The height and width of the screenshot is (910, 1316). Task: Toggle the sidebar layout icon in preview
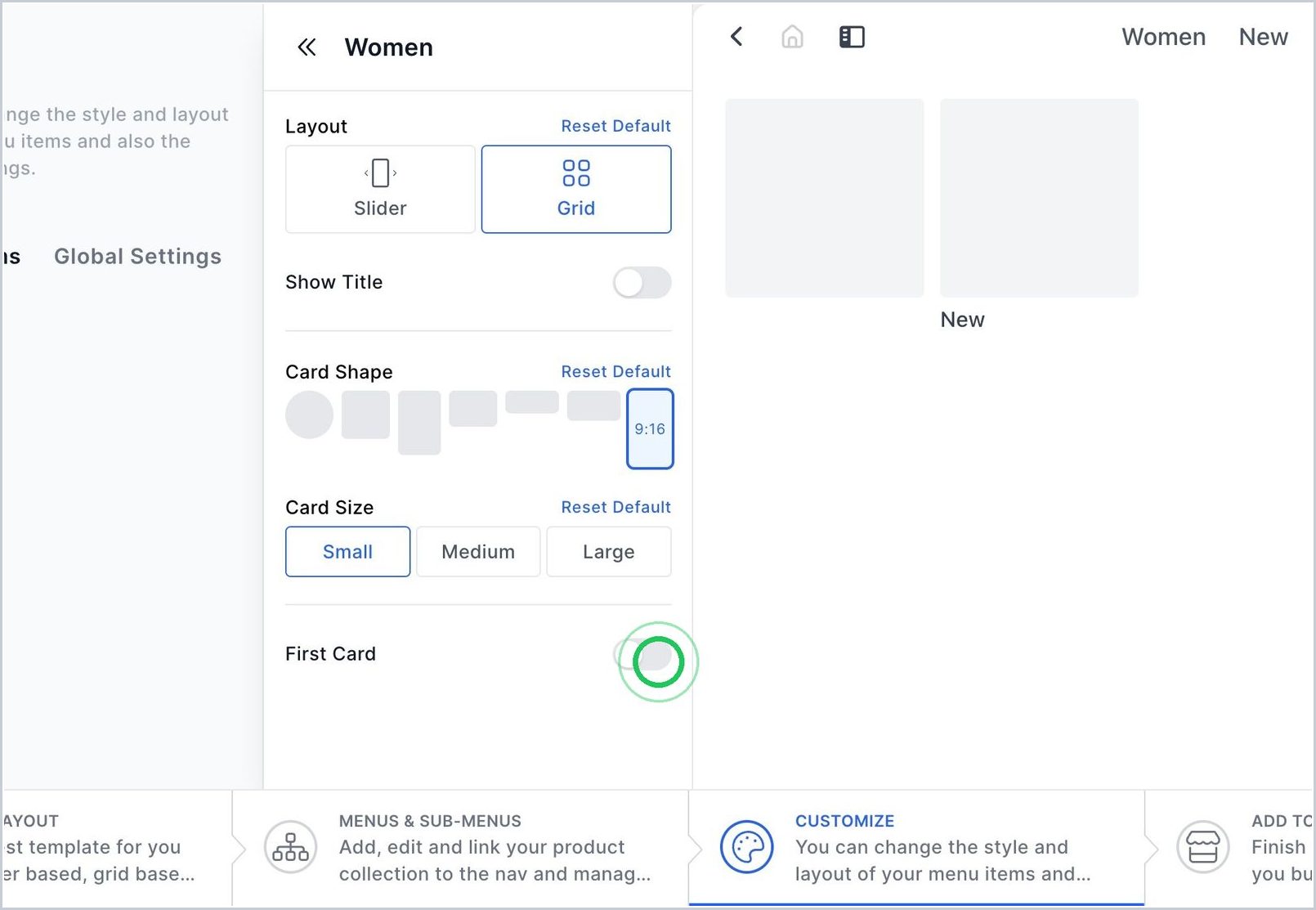pos(852,37)
